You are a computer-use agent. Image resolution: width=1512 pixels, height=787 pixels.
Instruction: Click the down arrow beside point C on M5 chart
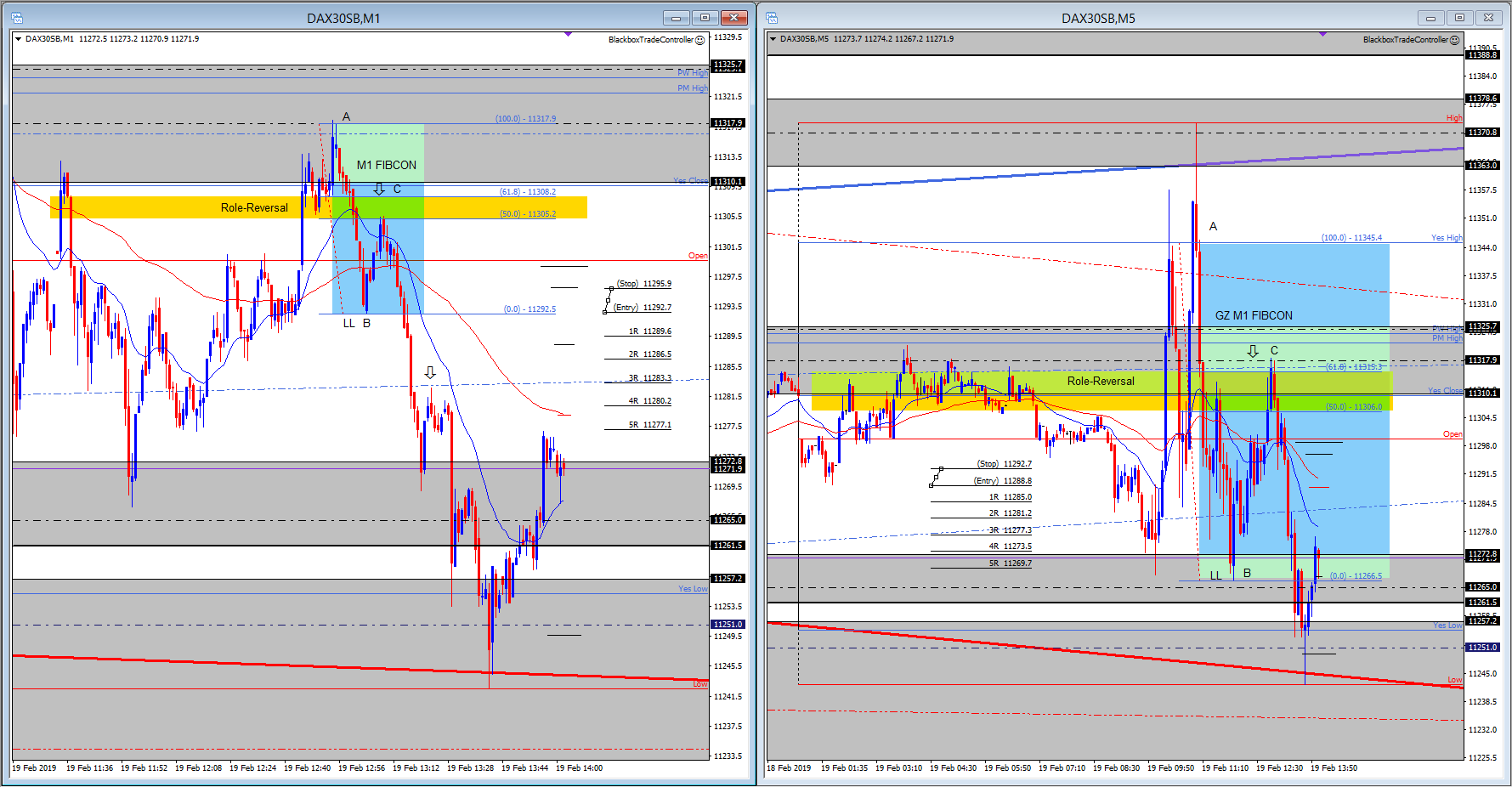click(x=1253, y=351)
